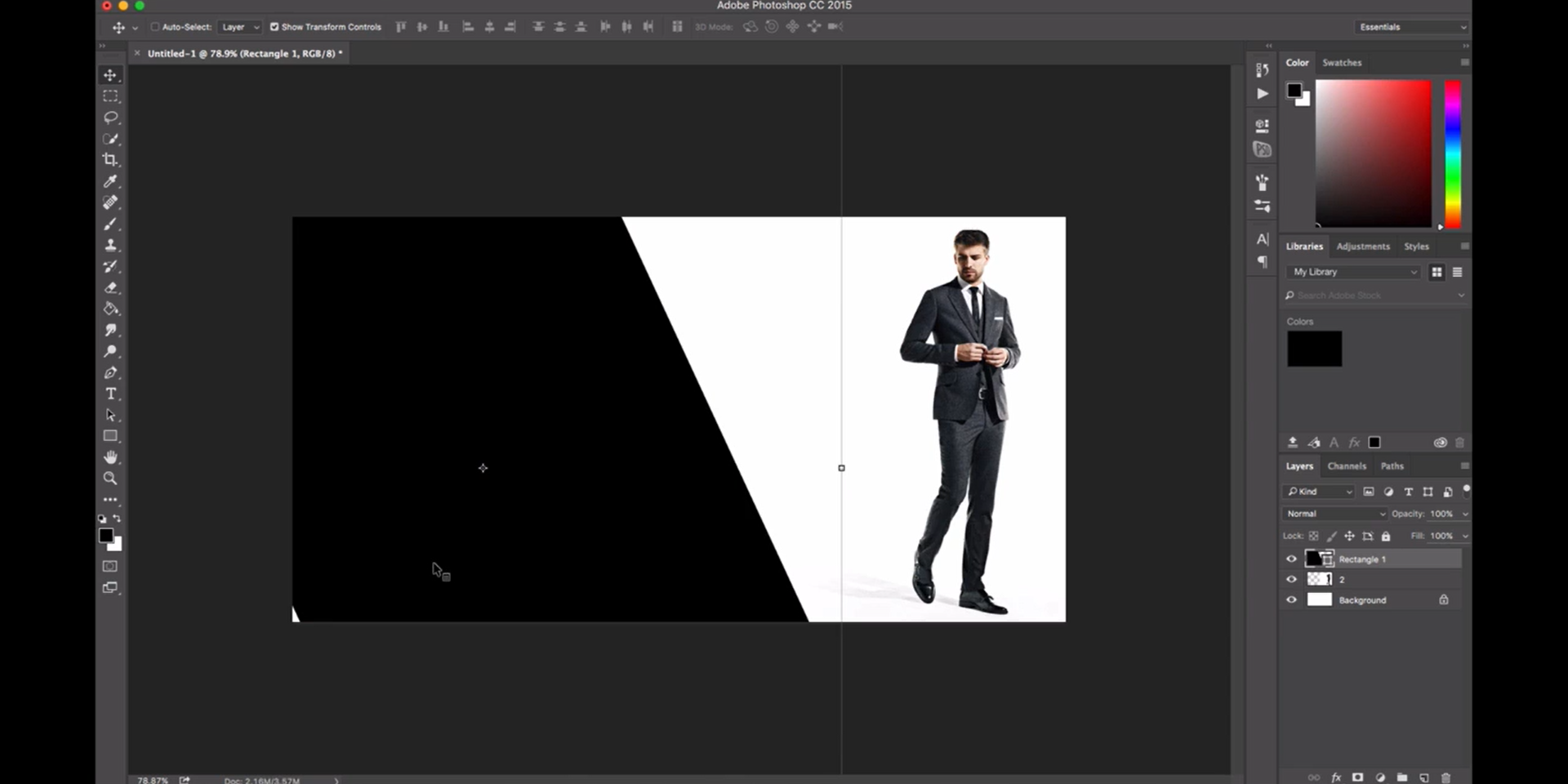Select the History Brush tool
The width and height of the screenshot is (1568, 784).
tap(110, 266)
